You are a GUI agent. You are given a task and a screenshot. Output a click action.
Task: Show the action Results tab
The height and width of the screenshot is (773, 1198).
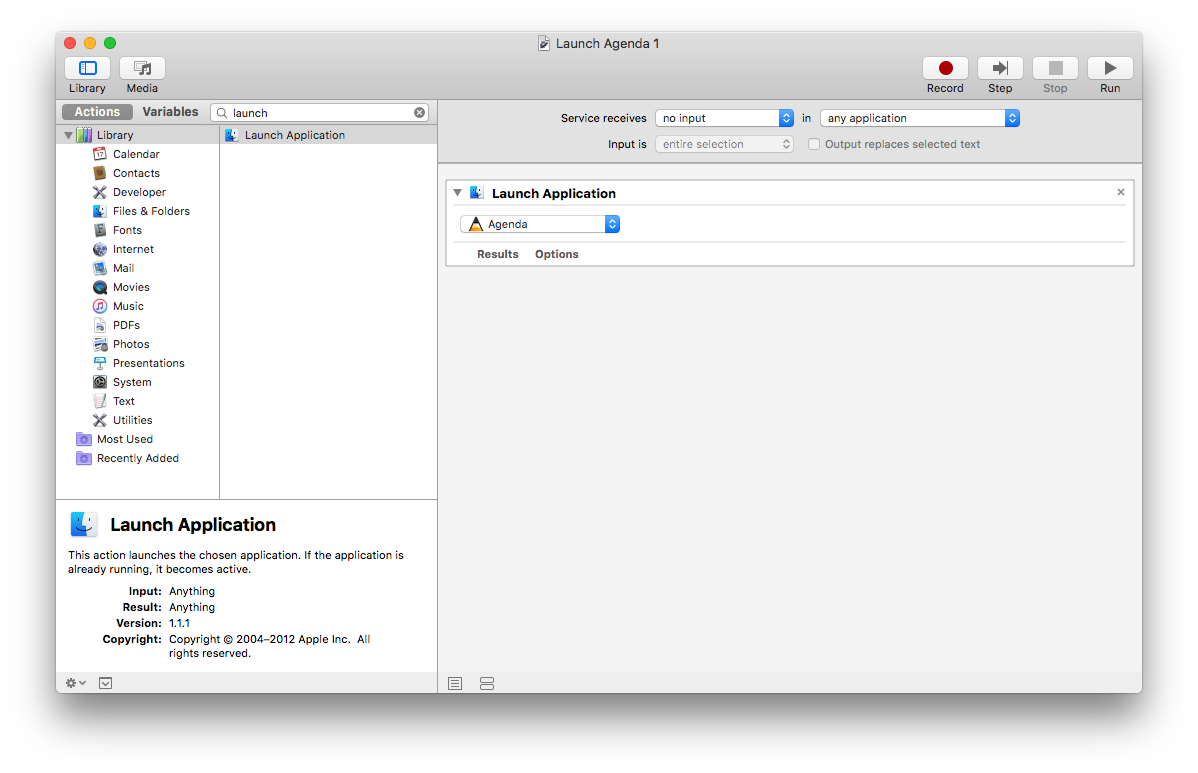(x=497, y=254)
